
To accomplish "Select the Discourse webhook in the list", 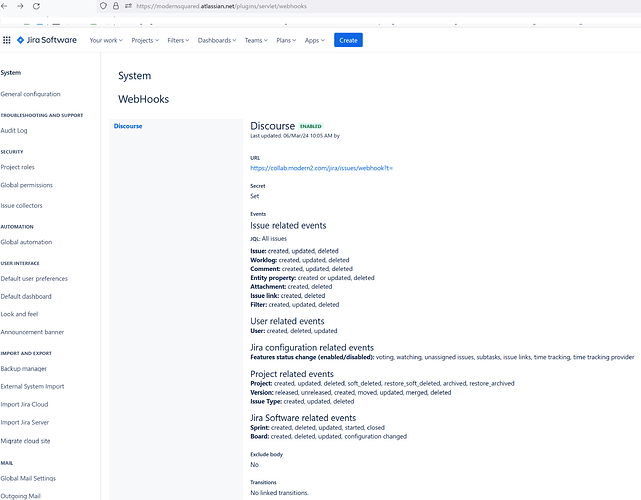I will (128, 126).
